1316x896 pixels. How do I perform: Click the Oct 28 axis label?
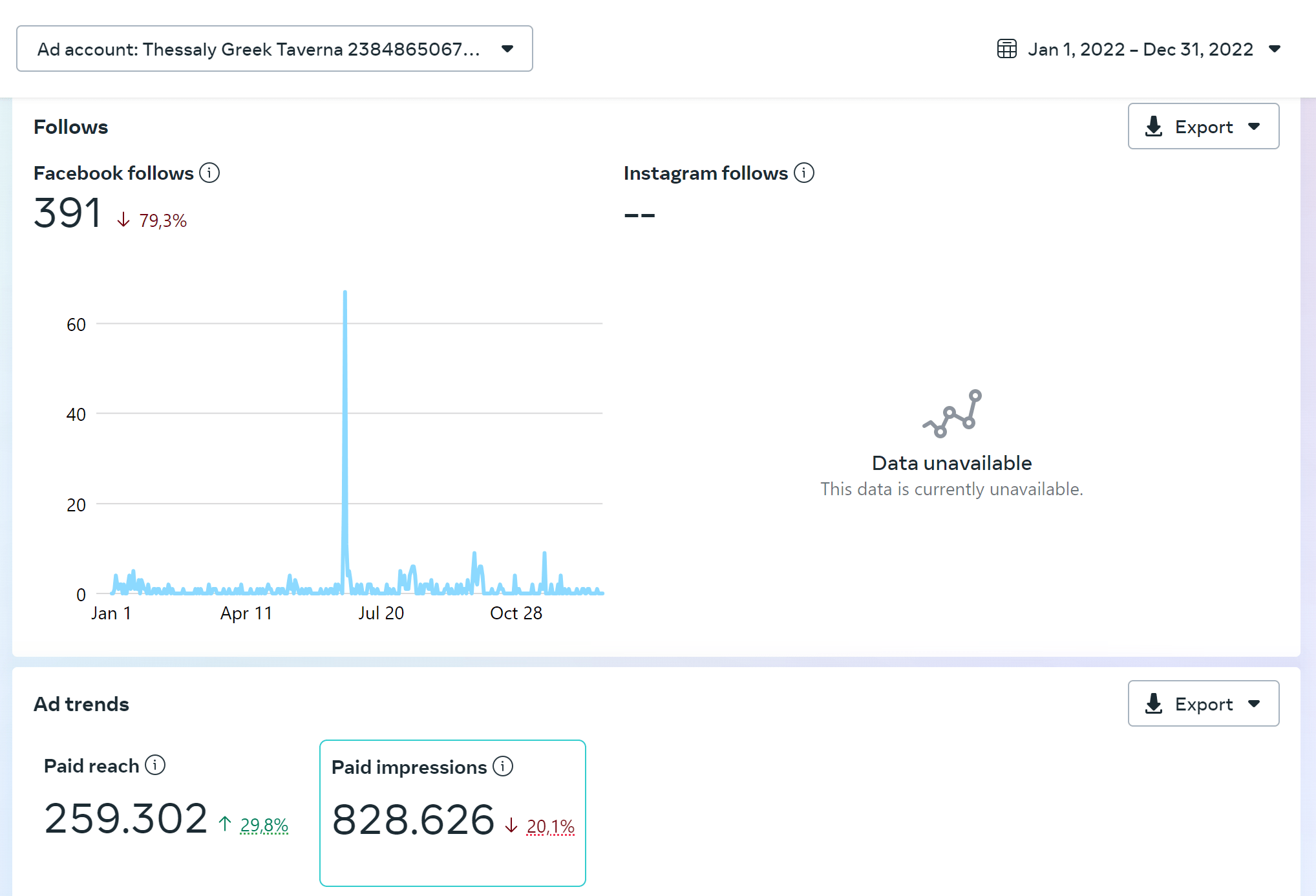(516, 613)
